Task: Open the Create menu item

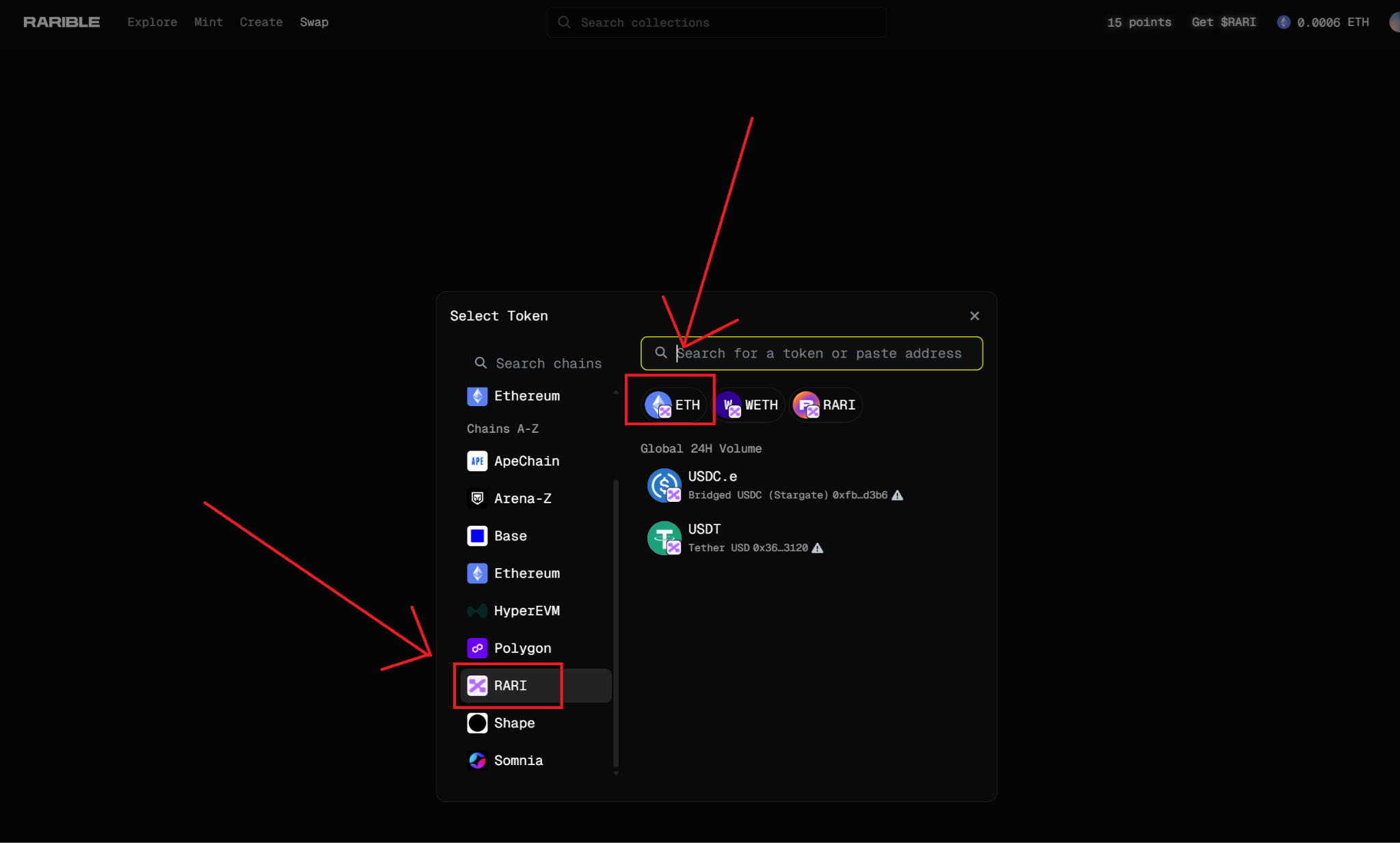Action: [260, 22]
